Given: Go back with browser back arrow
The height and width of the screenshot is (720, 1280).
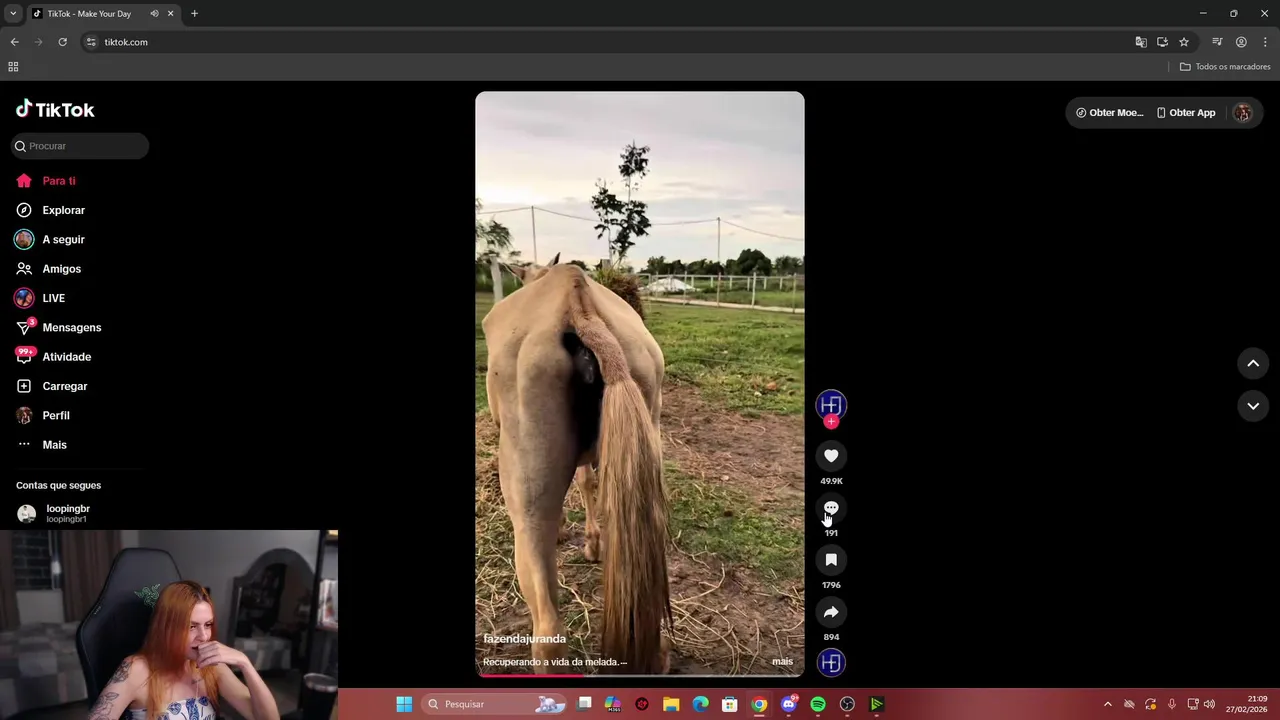Looking at the screenshot, I should [x=14, y=42].
